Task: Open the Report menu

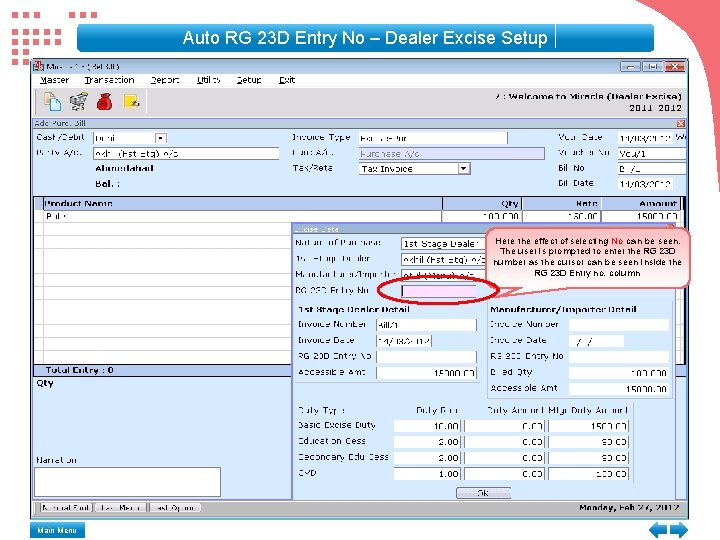Action: pyautogui.click(x=165, y=80)
